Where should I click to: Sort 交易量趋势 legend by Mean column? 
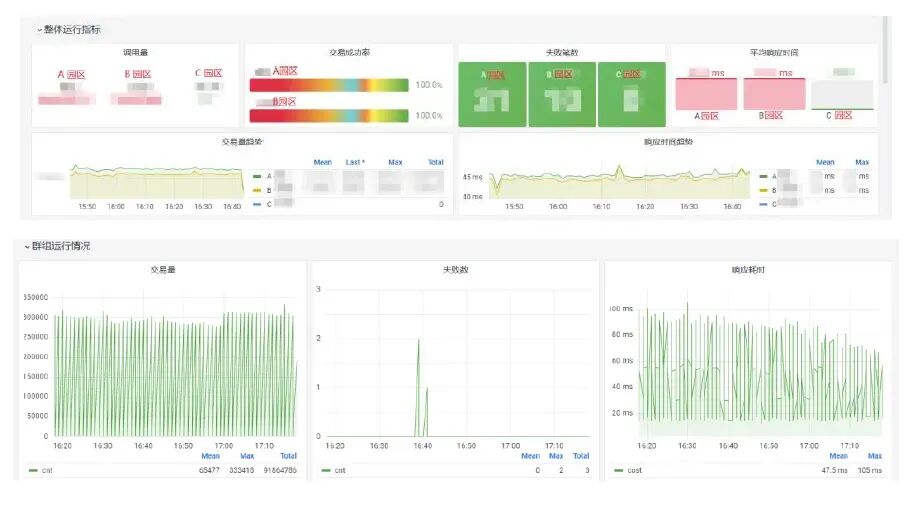coord(322,162)
